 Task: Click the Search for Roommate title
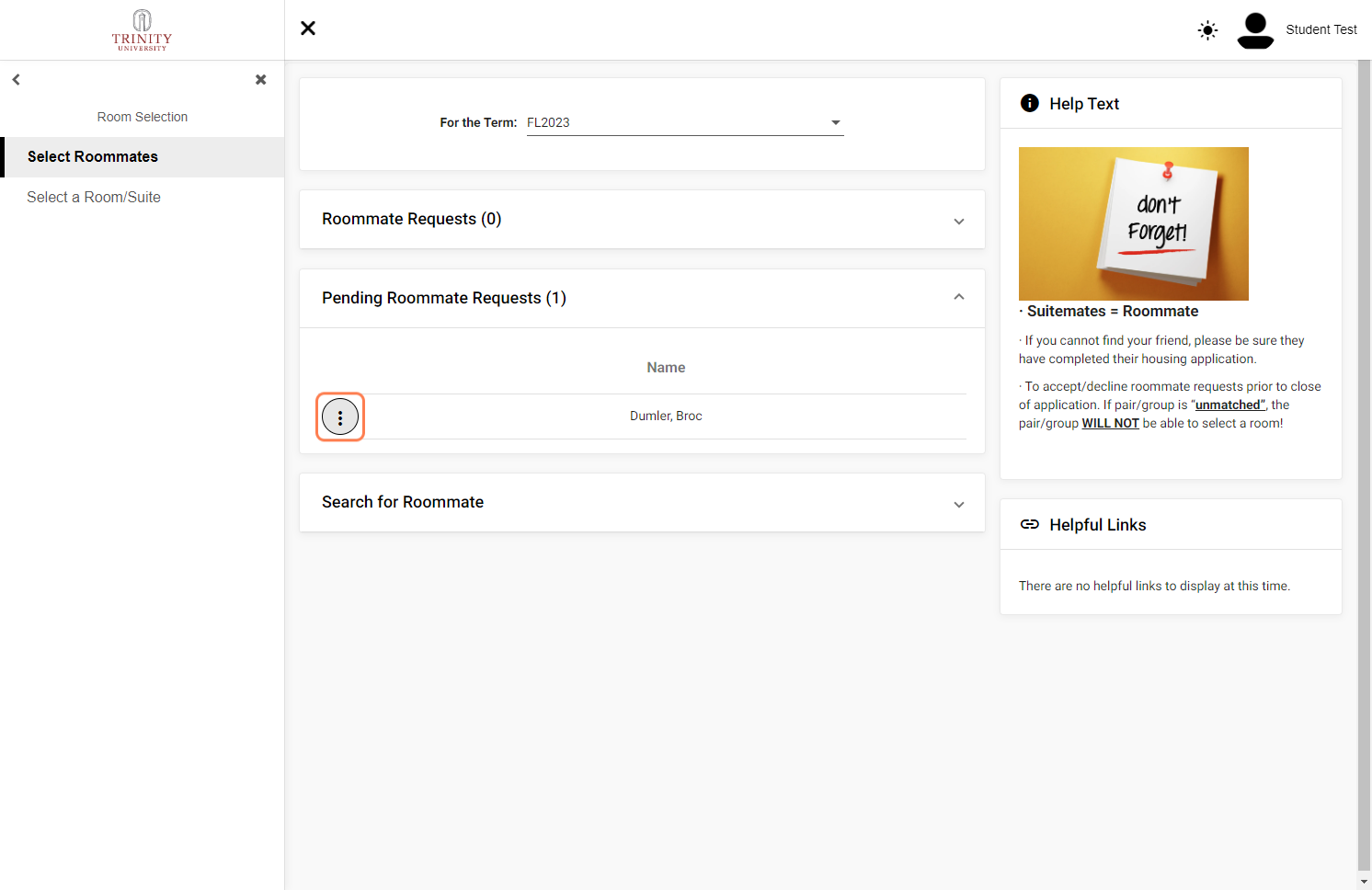[403, 502]
